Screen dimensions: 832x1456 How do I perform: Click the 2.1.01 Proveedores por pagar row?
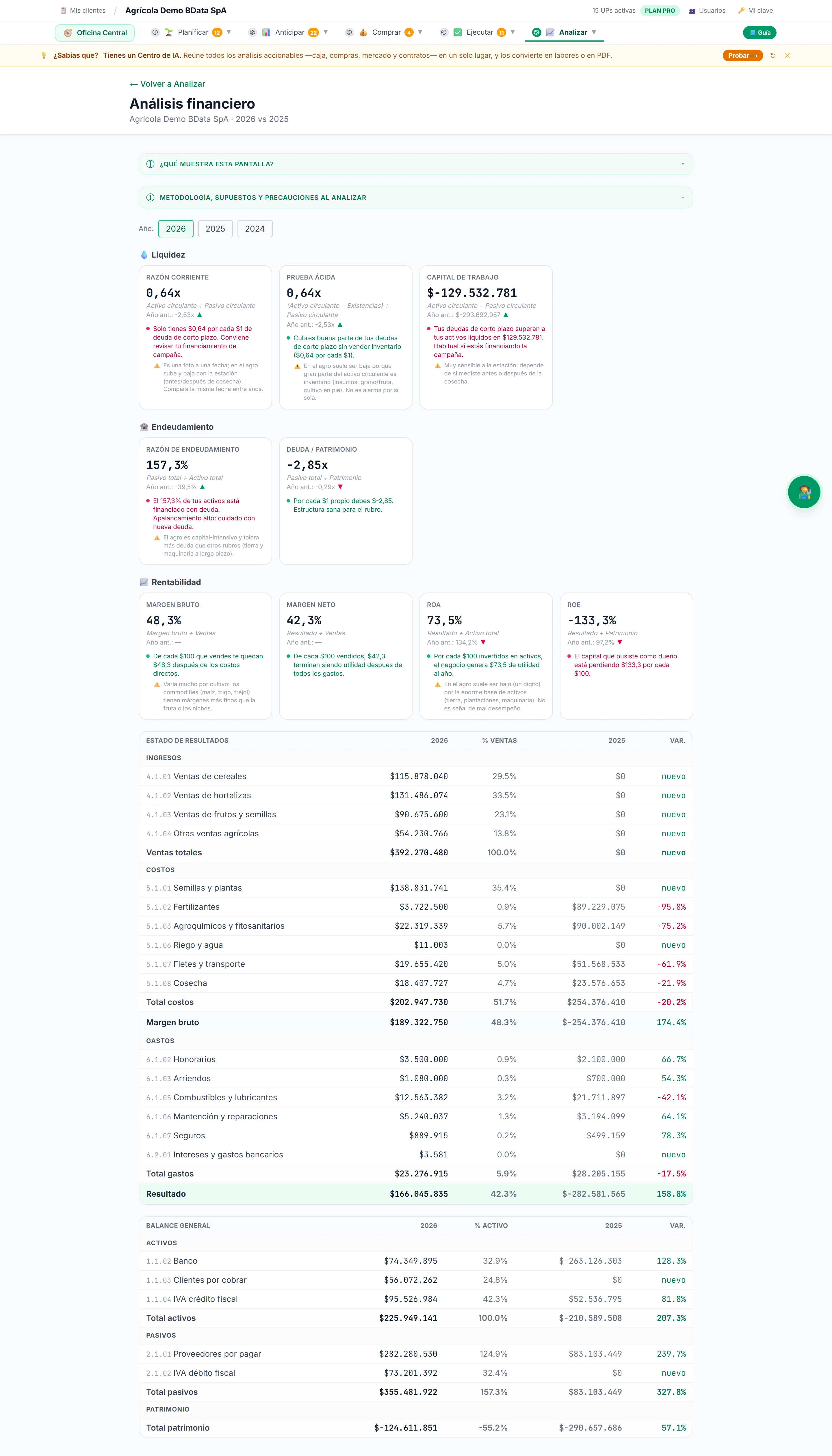415,1354
